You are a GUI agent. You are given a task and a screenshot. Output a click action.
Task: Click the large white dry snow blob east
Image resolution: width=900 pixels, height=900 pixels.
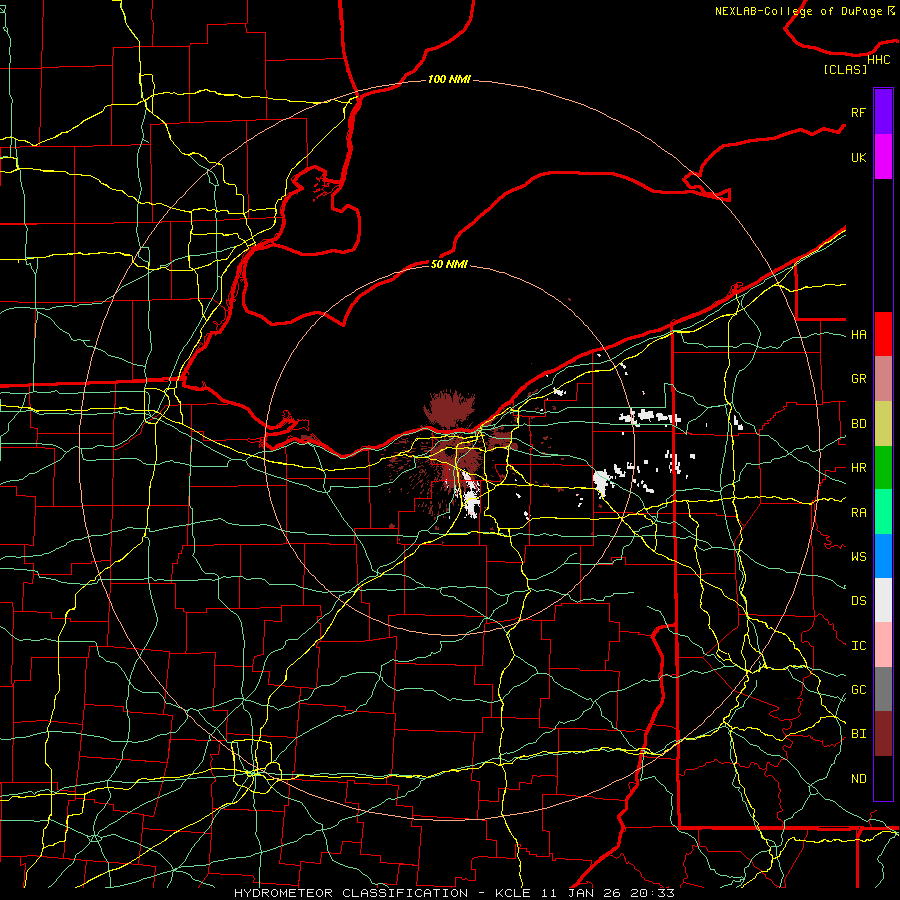point(602,482)
